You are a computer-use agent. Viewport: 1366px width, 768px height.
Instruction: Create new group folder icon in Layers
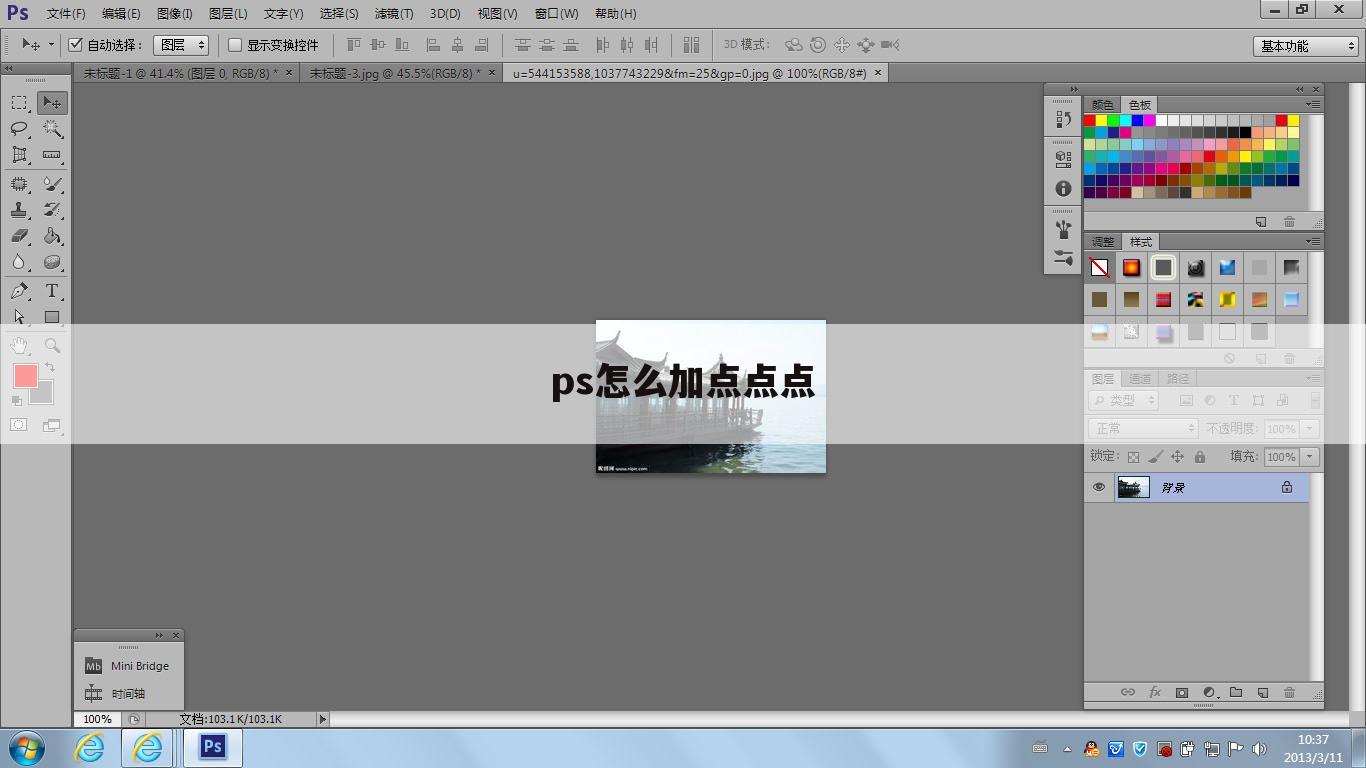click(x=1236, y=692)
